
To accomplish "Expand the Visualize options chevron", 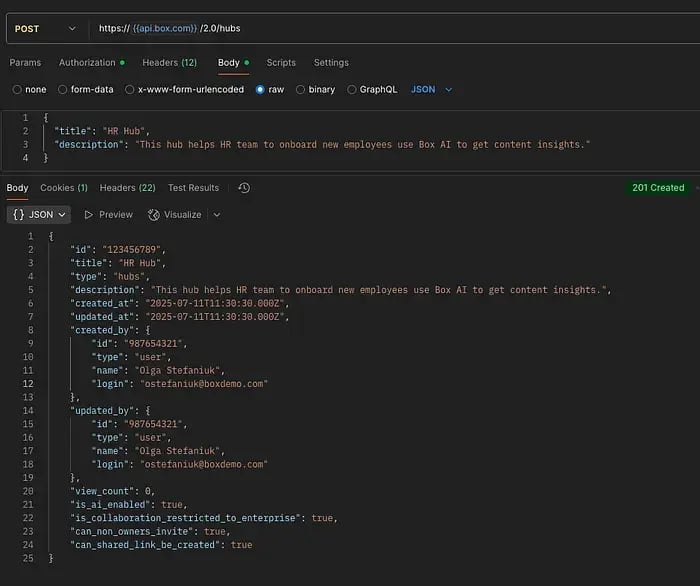I will pyautogui.click(x=217, y=215).
